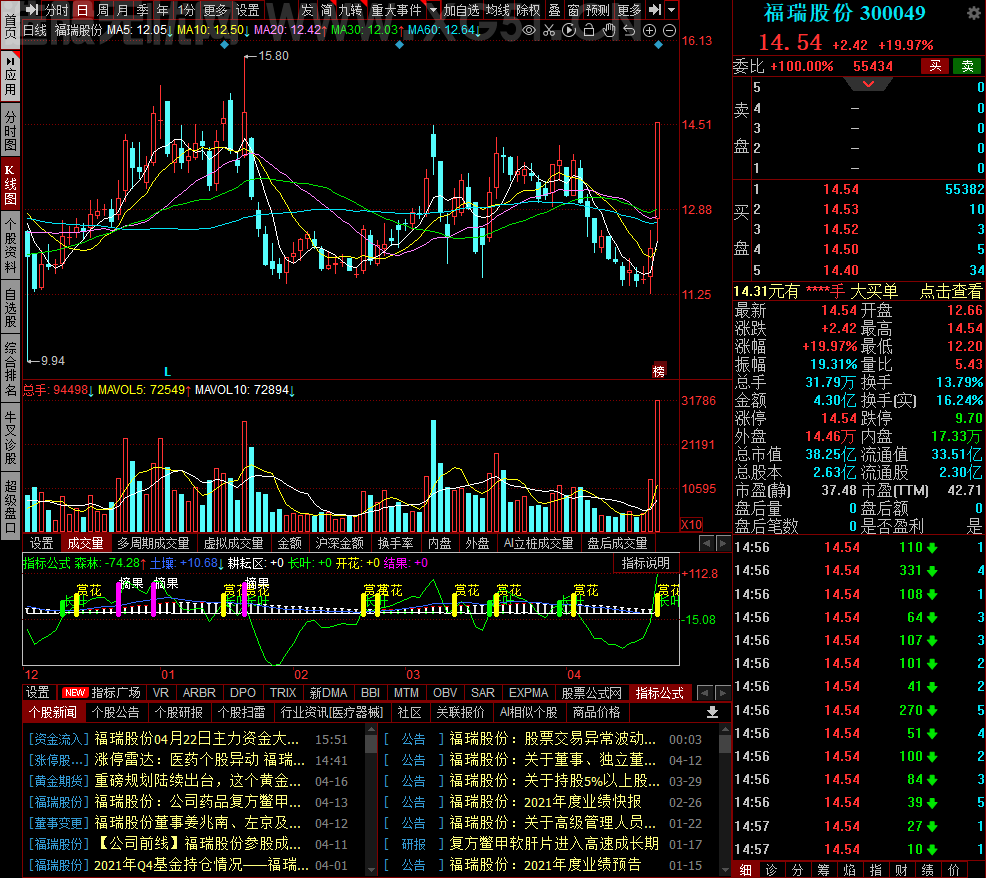Undo last chart action arrow
Viewport: 986px width, 878px height.
(629, 30)
